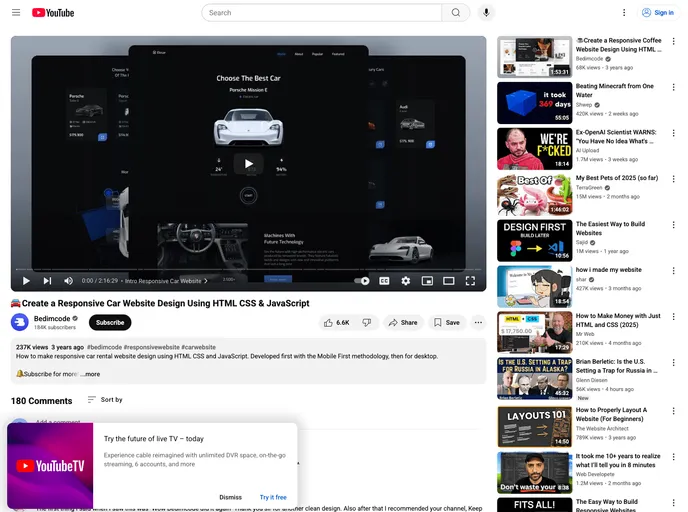688x512 pixels.
Task: Toggle the autoplay switch
Action: point(362,281)
